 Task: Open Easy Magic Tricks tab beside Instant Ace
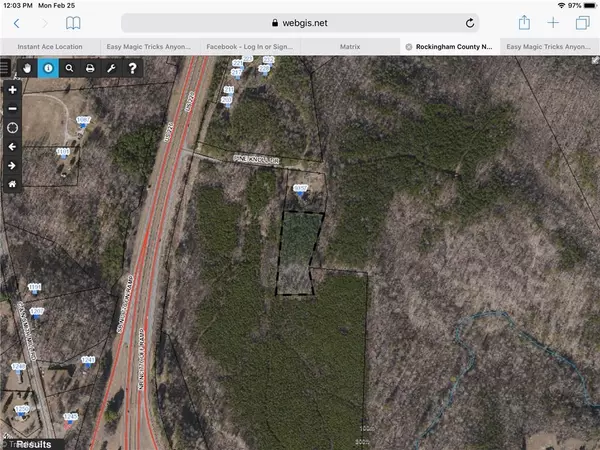[149, 47]
